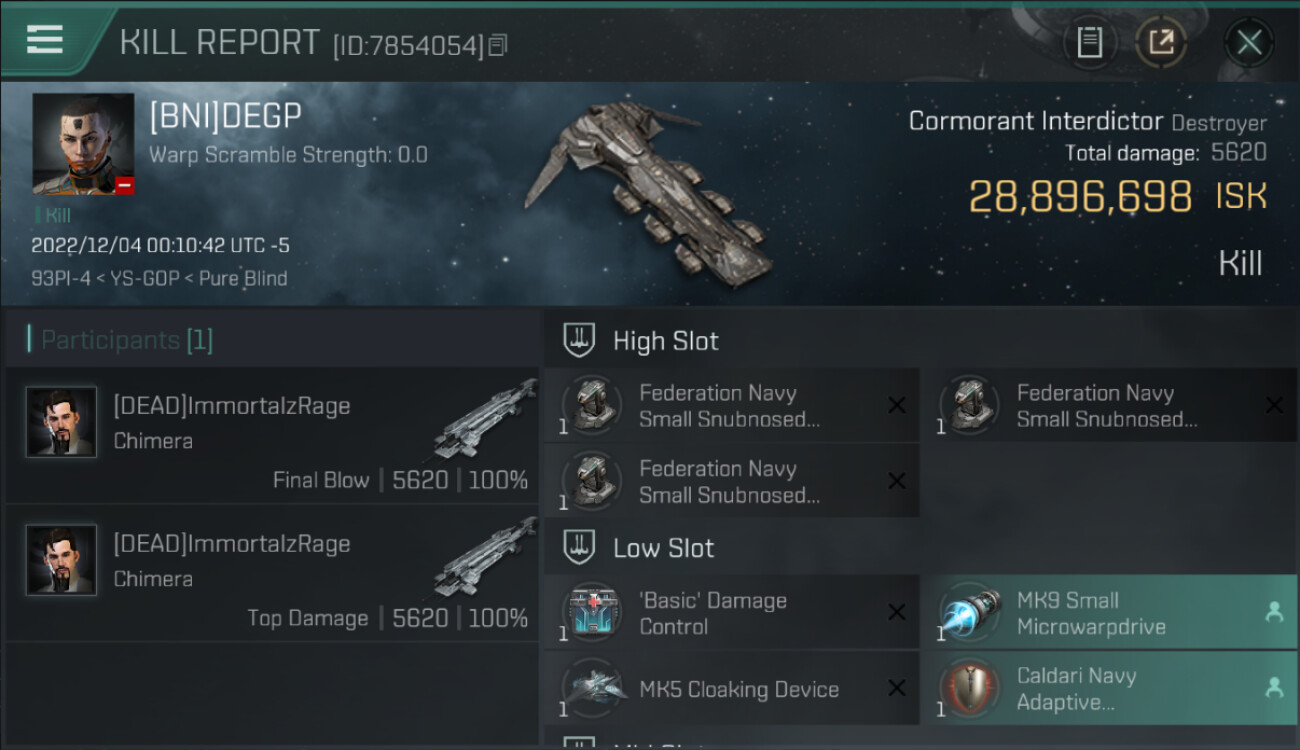Close the kill report window

pyautogui.click(x=1249, y=42)
